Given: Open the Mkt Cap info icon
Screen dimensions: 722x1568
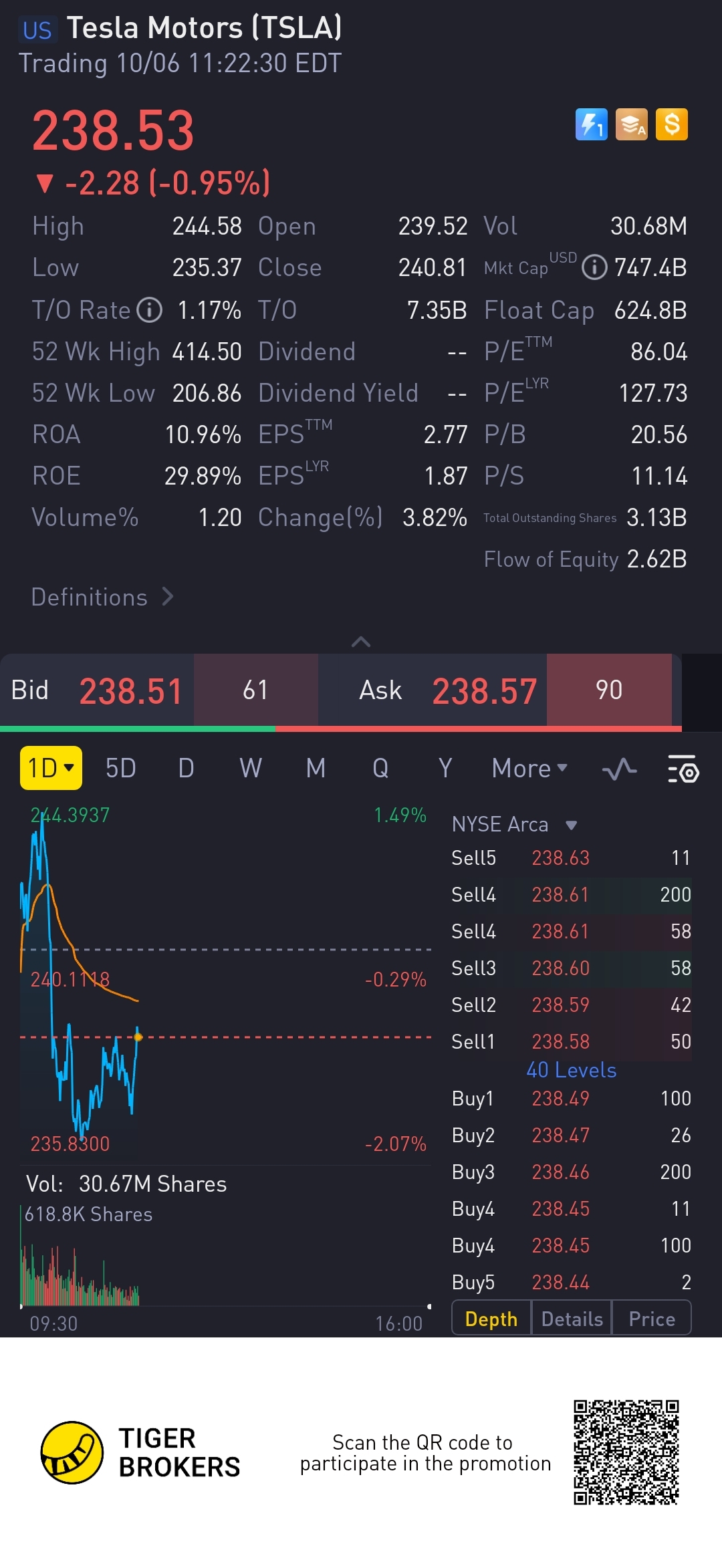Looking at the screenshot, I should coord(594,267).
